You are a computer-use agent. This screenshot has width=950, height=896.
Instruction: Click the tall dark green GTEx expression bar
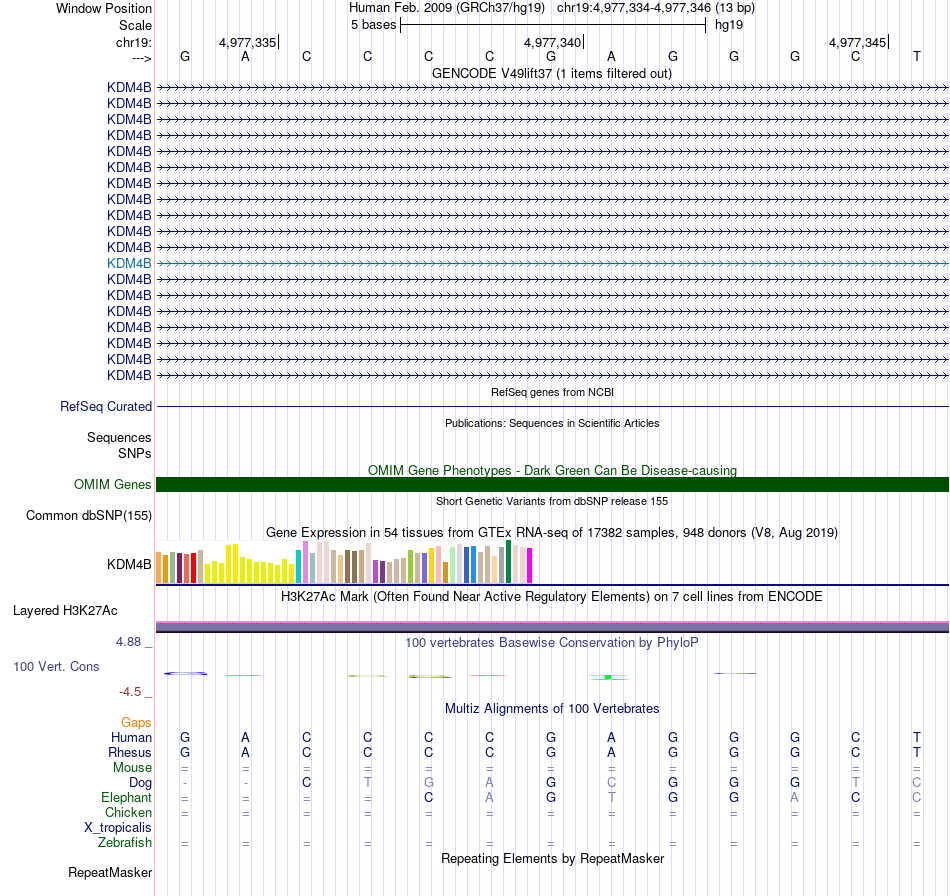tap(509, 562)
